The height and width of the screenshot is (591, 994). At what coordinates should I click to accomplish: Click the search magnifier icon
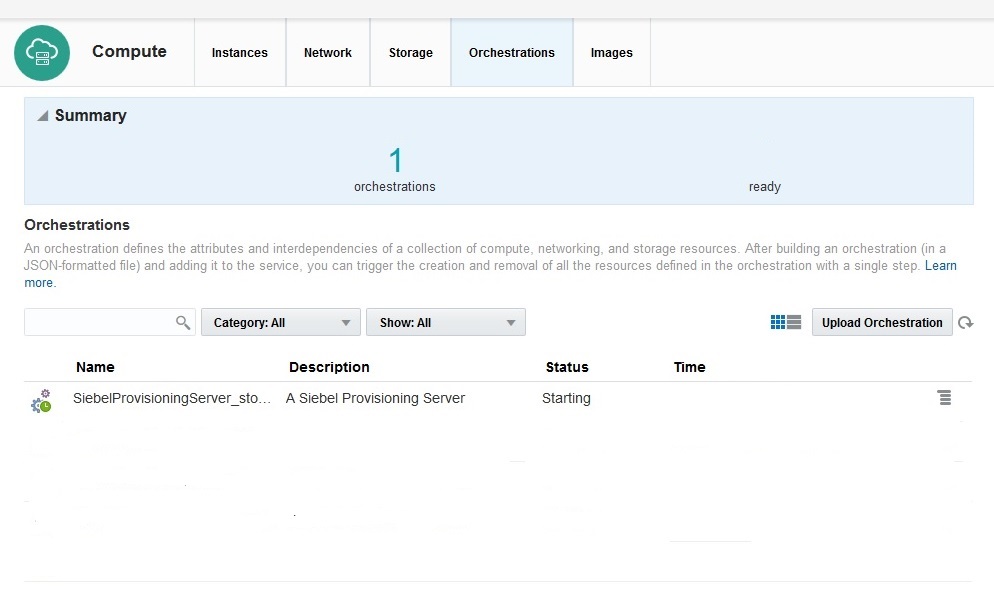pyautogui.click(x=183, y=322)
